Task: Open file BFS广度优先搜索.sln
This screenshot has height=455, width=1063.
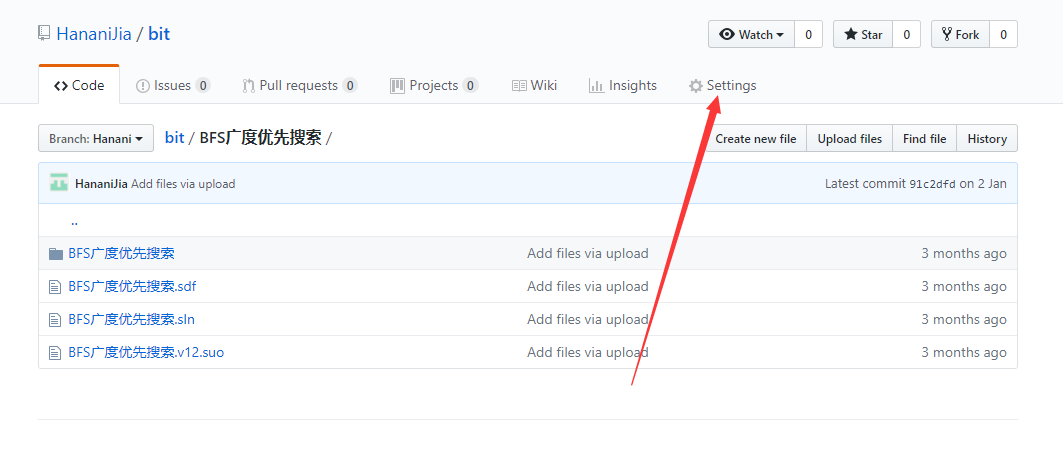Action: pos(132,319)
